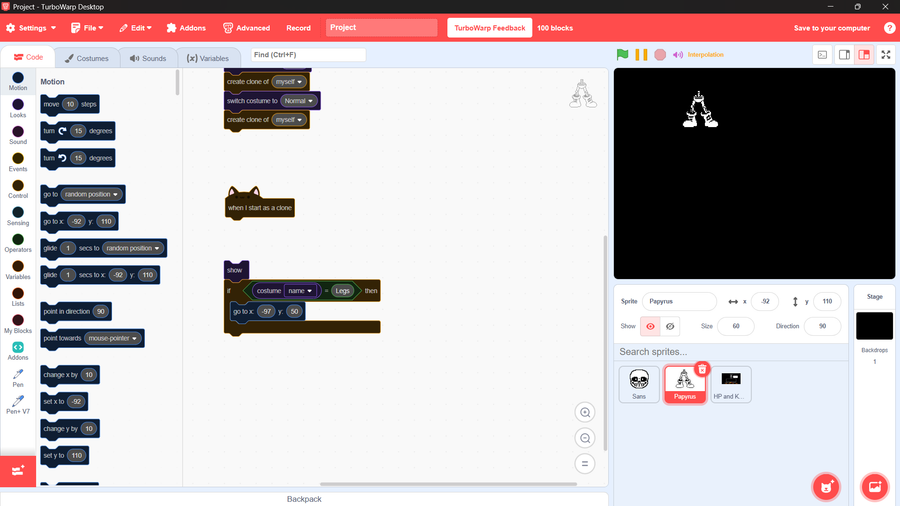Screen dimensions: 900x506
Task: Edit the sprite name field Papyrus
Action: click(679, 301)
